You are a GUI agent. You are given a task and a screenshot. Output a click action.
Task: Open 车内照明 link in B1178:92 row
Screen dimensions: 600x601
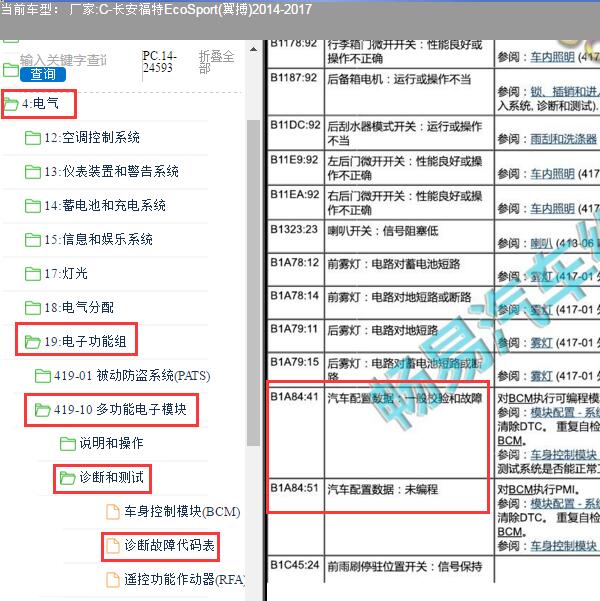coord(552,57)
